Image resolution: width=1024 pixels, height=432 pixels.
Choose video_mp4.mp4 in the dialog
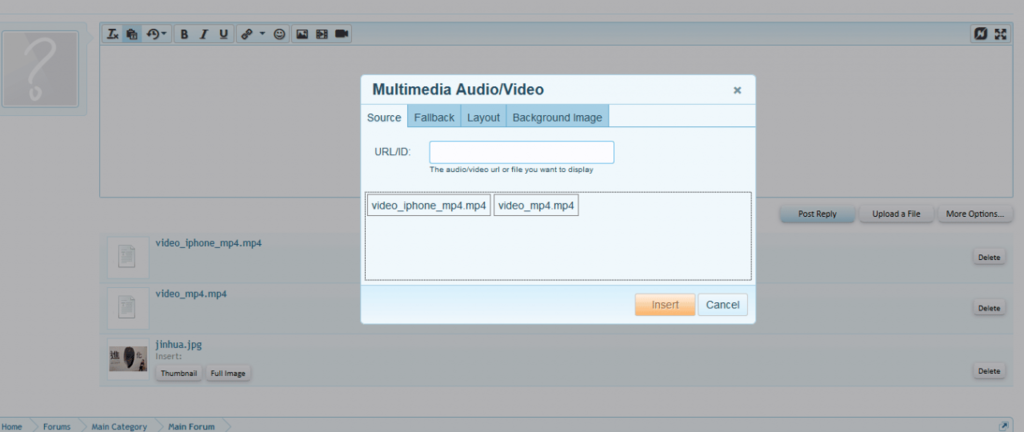tap(536, 206)
